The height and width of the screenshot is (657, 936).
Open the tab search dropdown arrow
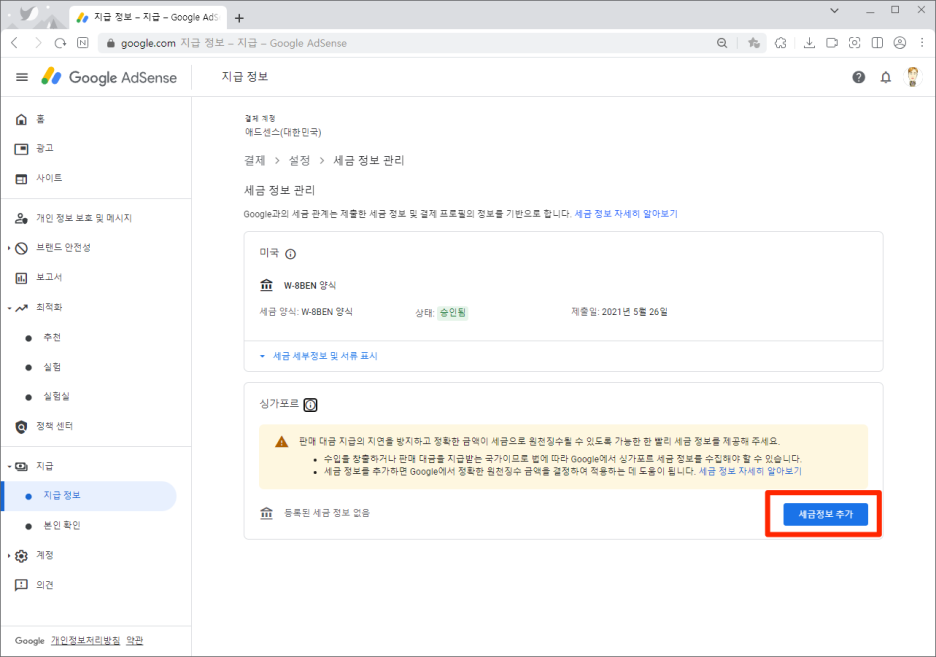coord(835,10)
